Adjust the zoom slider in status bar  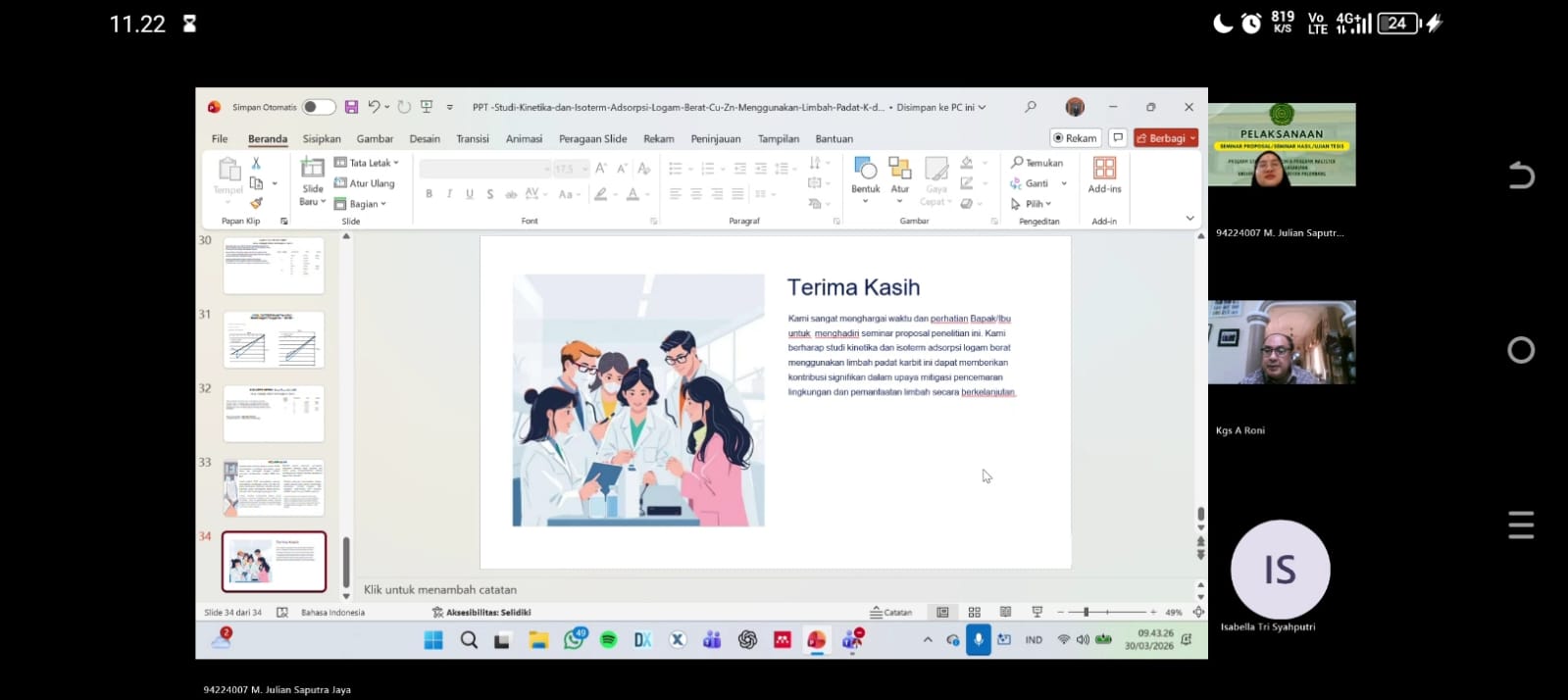pos(1086,613)
